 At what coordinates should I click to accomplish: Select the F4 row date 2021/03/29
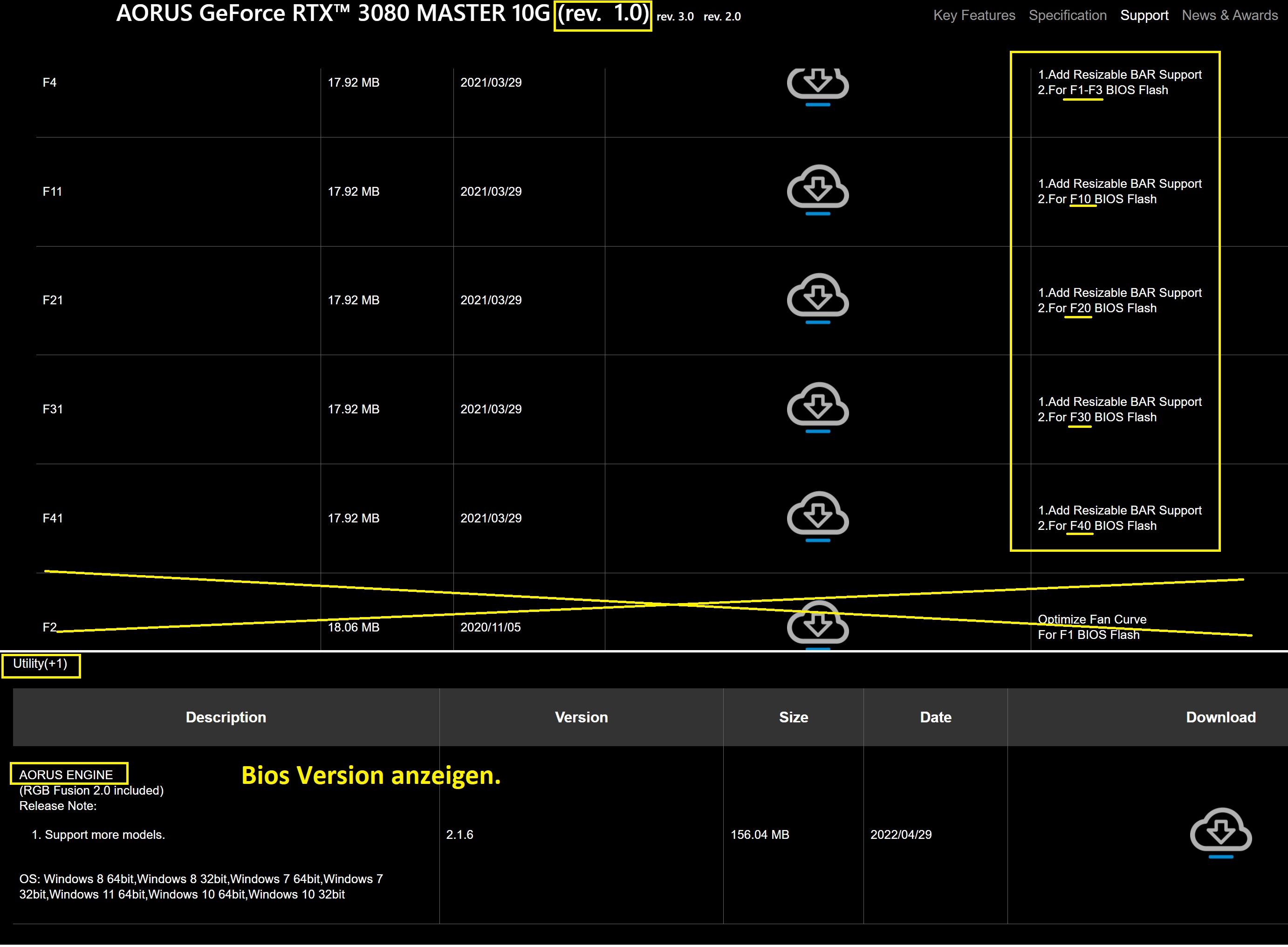(x=491, y=82)
